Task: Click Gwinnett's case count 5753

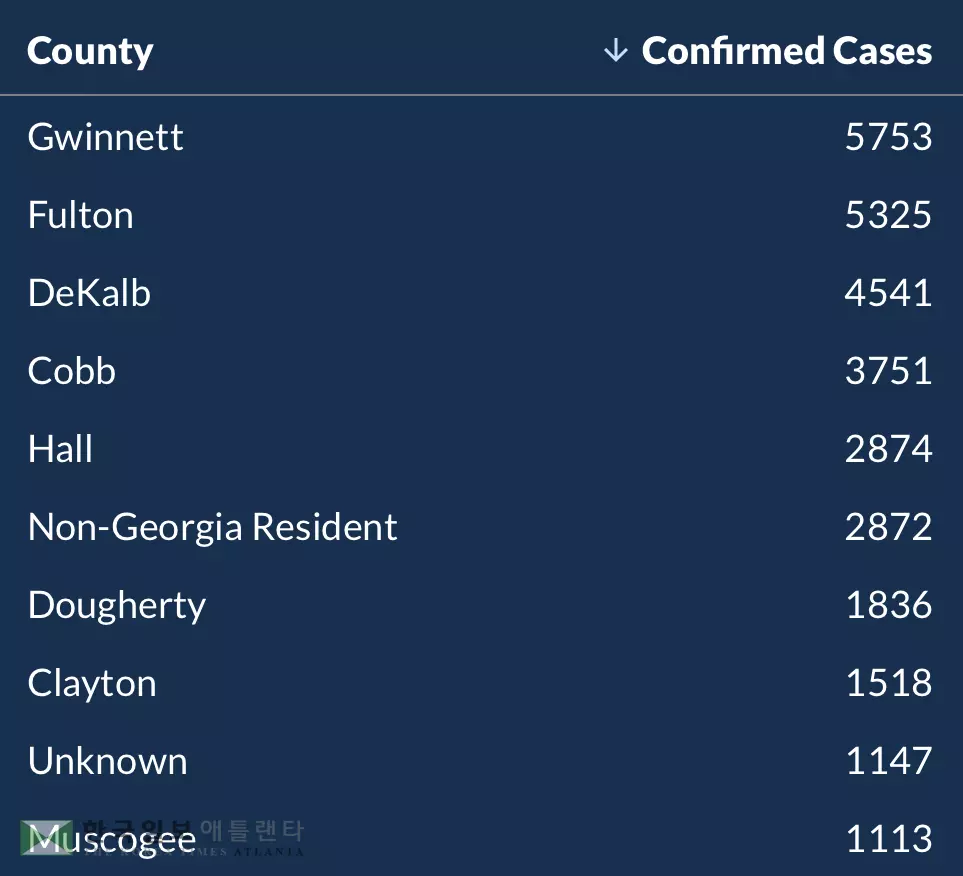Action: [x=888, y=137]
